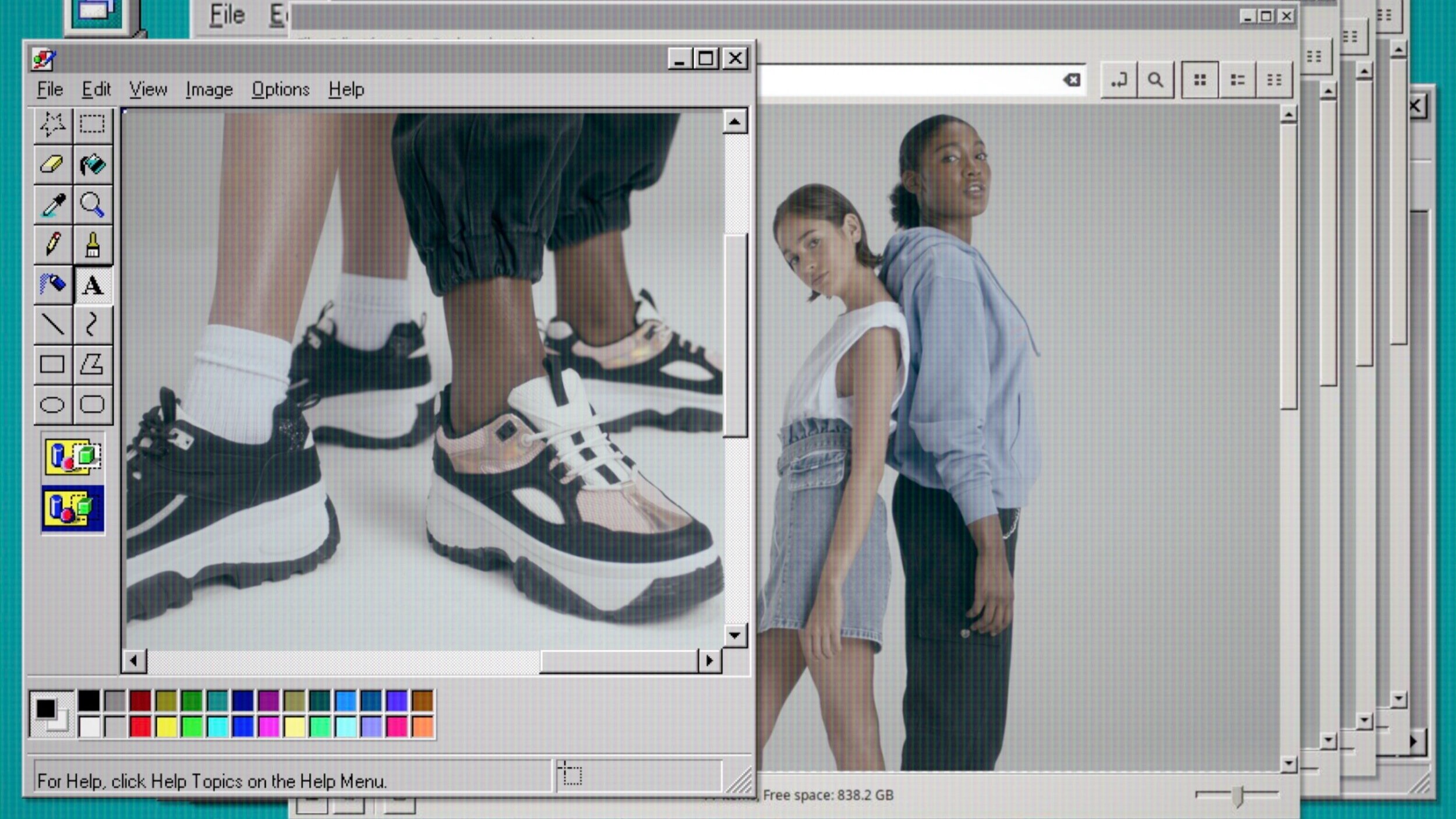Screen dimensions: 1456x819
Task: Click the canvas horizontal scroll right arrow
Action: (x=709, y=661)
